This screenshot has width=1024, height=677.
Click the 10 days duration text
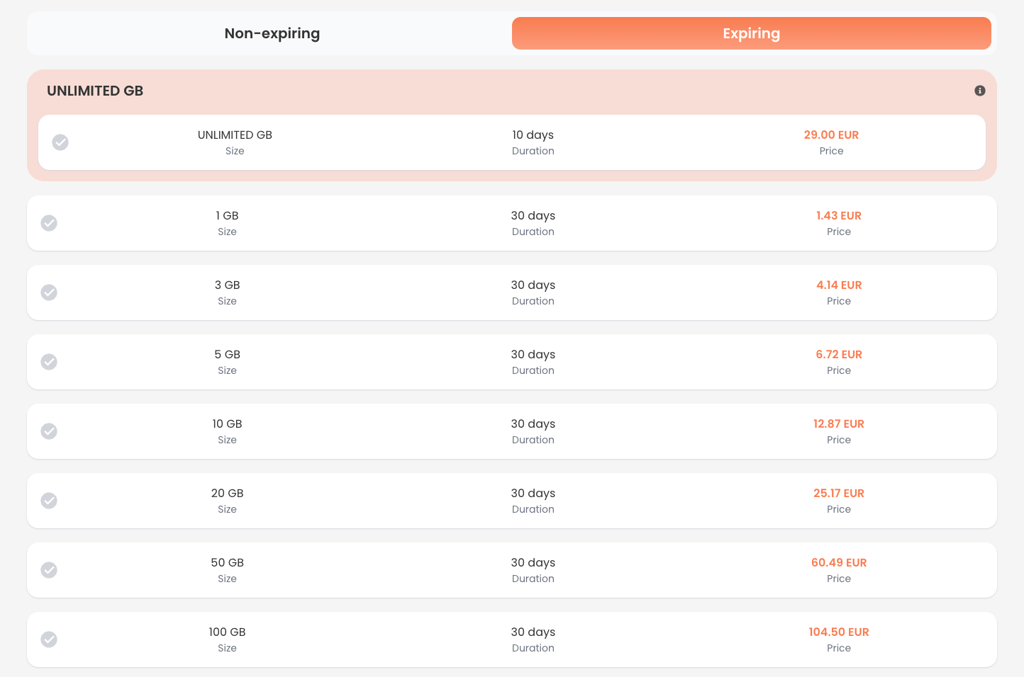[533, 135]
